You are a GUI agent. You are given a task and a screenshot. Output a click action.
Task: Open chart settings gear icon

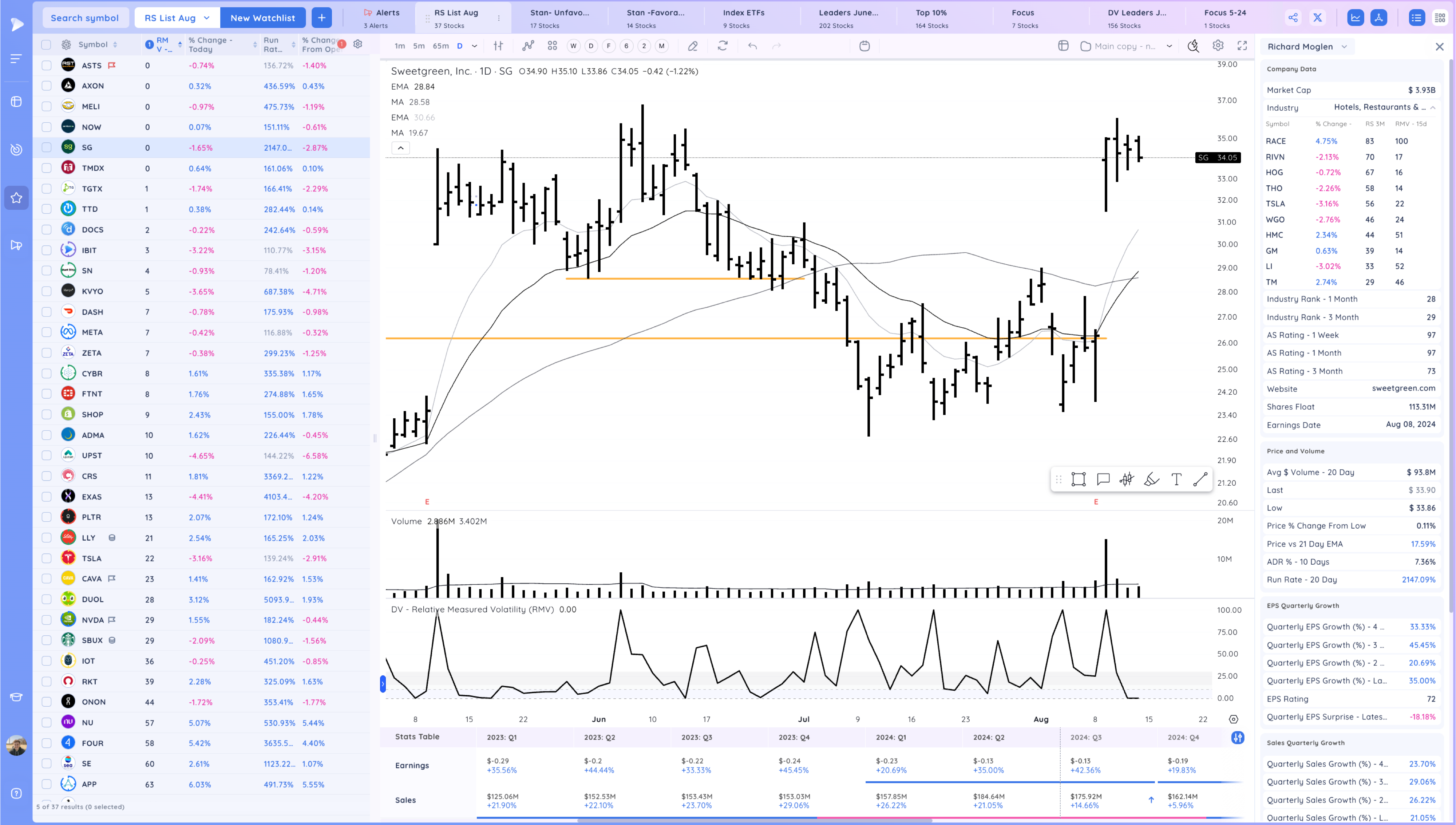click(1218, 46)
